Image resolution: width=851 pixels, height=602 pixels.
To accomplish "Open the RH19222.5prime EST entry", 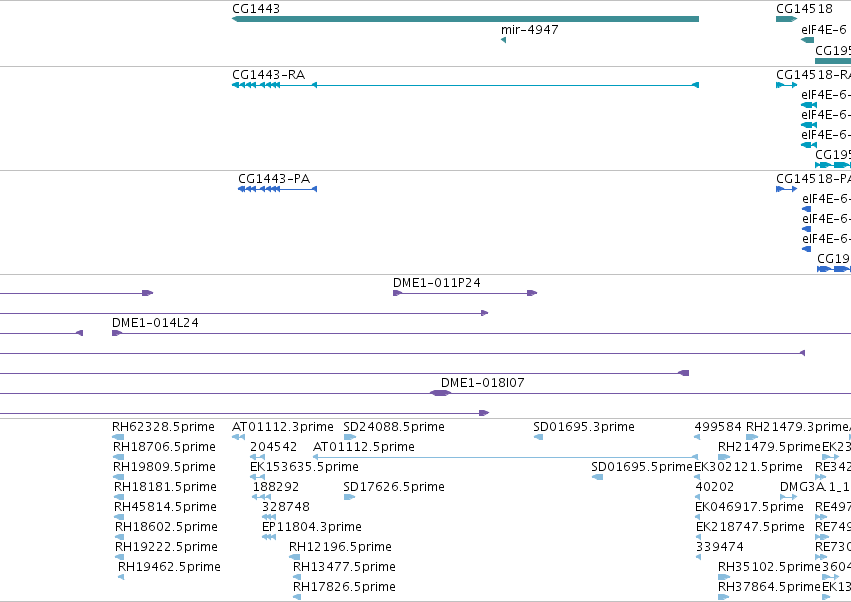I will [166, 547].
